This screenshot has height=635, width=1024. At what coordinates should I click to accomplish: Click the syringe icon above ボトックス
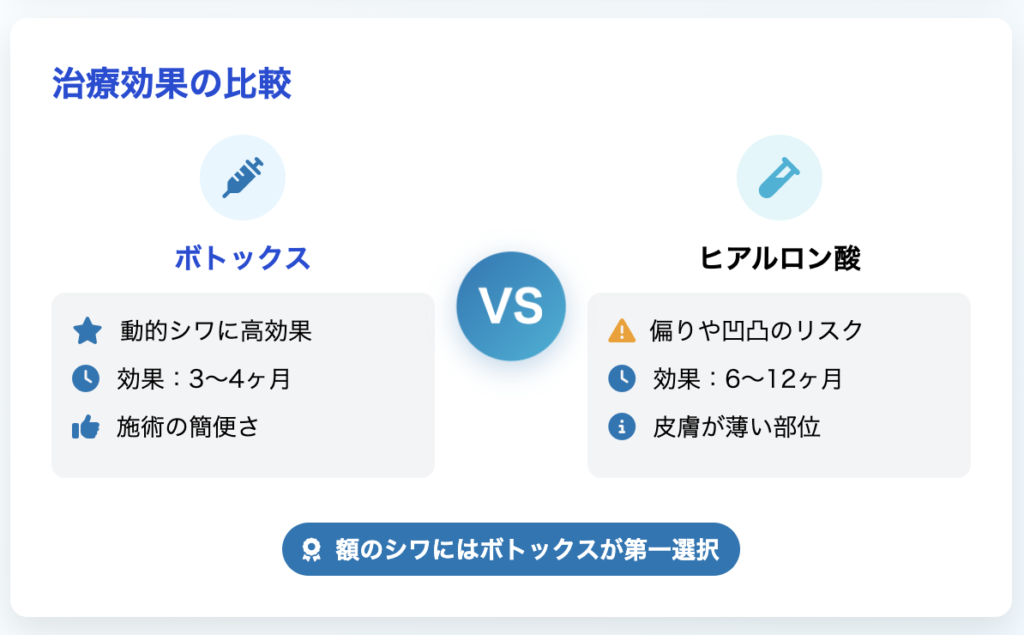coord(242,178)
